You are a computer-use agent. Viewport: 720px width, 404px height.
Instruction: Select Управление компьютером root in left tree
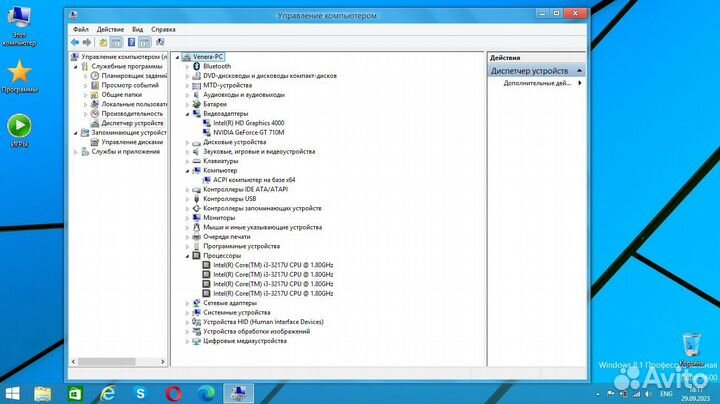[124, 57]
